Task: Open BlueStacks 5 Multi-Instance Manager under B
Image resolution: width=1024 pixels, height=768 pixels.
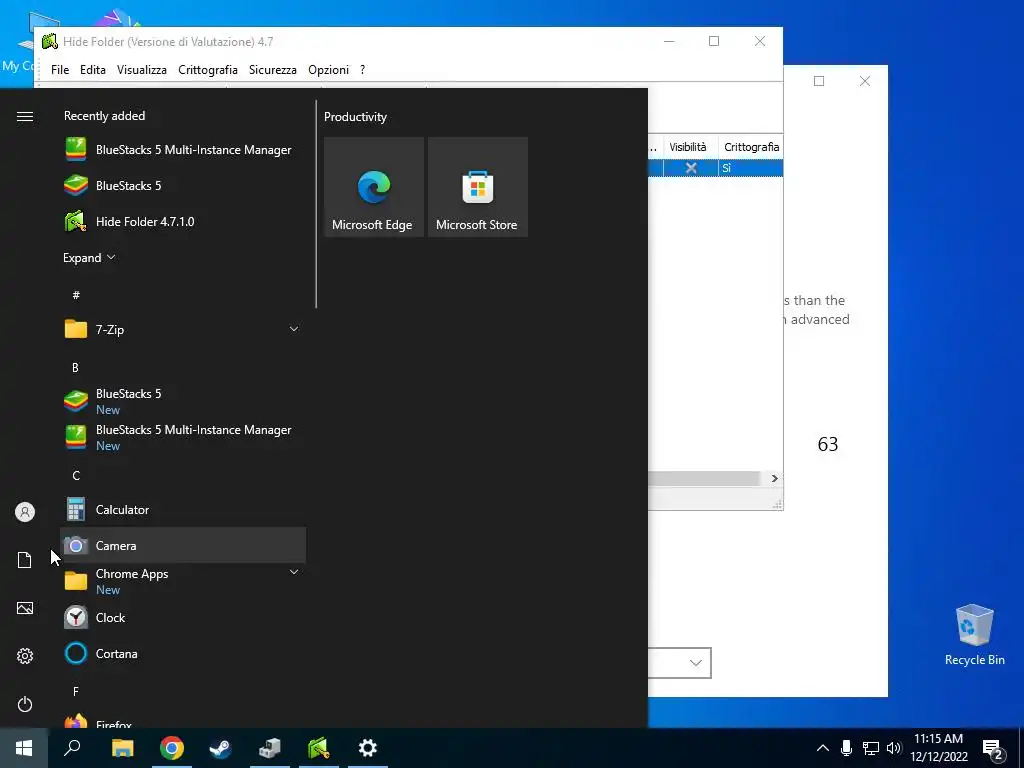Action: coord(183,437)
